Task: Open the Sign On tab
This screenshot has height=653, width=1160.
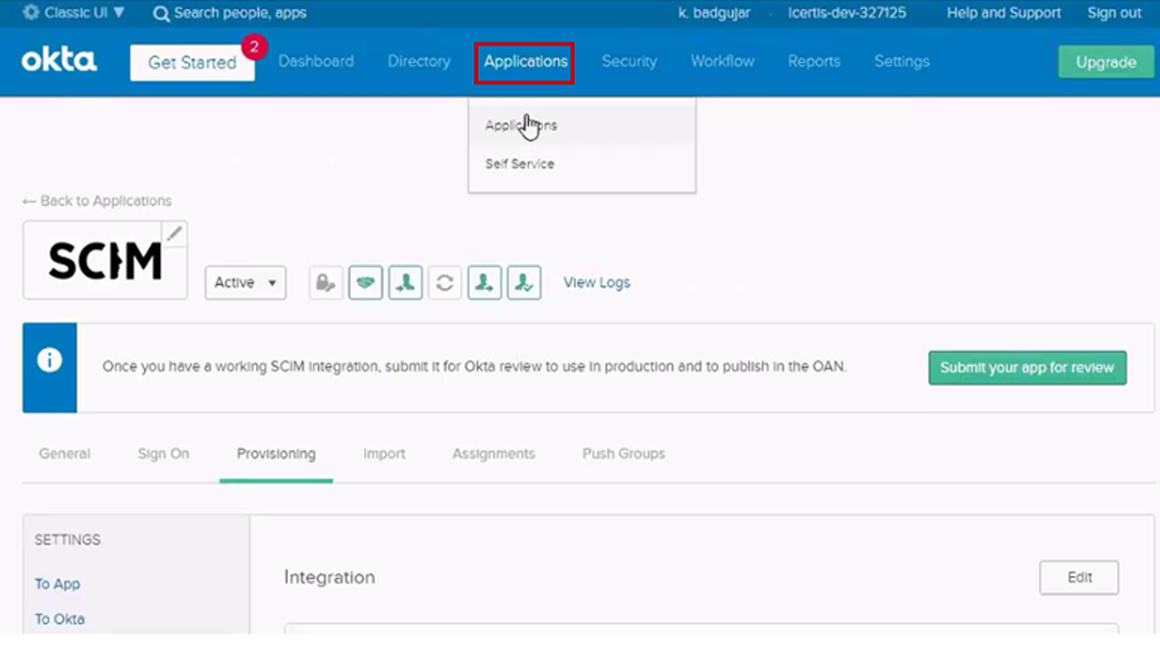Action: click(163, 454)
